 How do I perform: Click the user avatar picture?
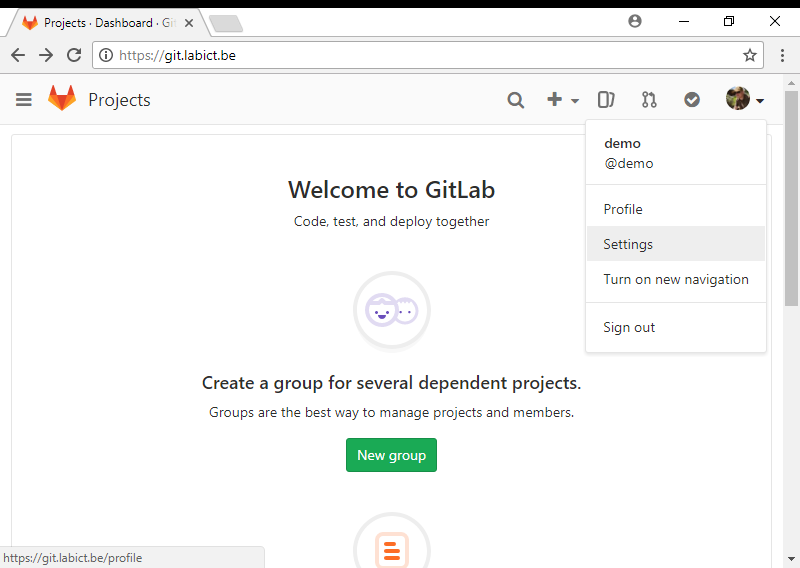click(738, 98)
